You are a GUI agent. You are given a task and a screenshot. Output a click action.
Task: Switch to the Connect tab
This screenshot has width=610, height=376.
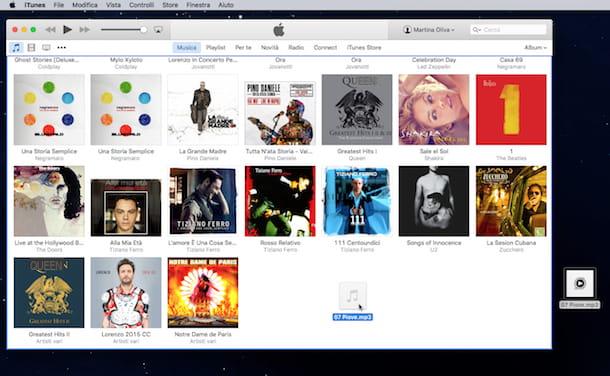(325, 47)
